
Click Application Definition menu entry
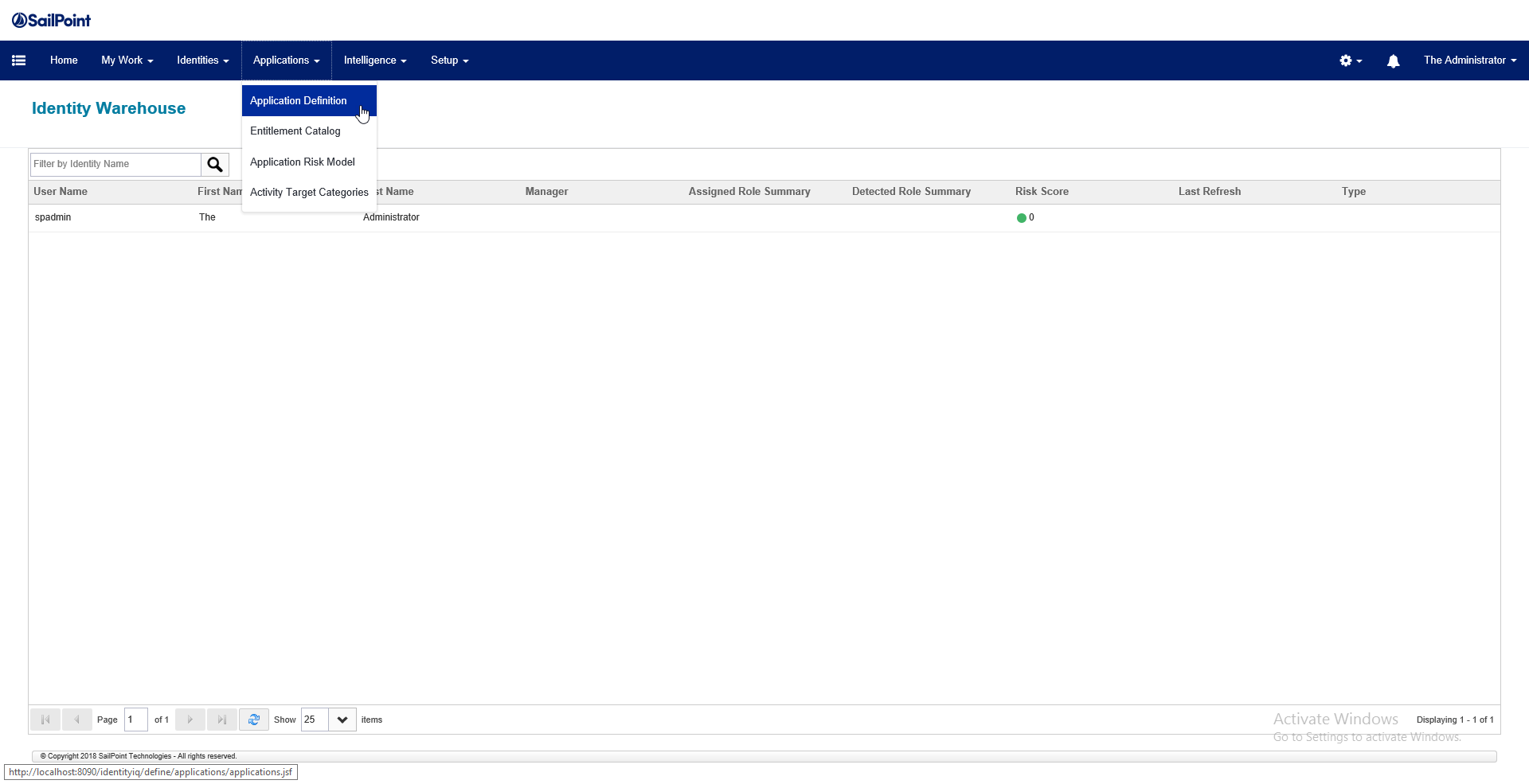(x=298, y=100)
